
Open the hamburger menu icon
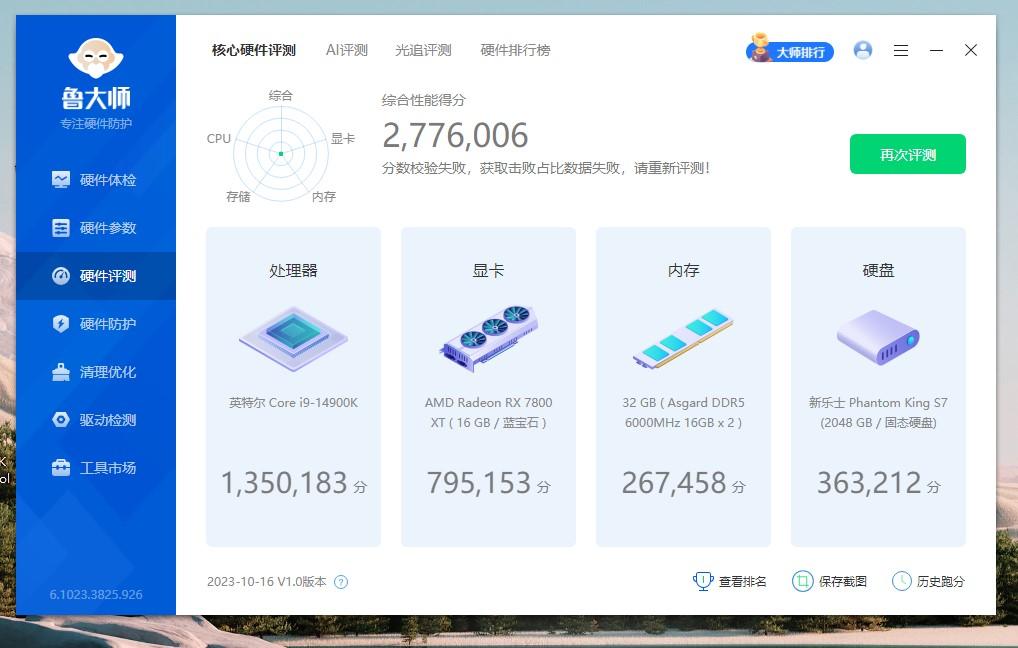tap(900, 50)
